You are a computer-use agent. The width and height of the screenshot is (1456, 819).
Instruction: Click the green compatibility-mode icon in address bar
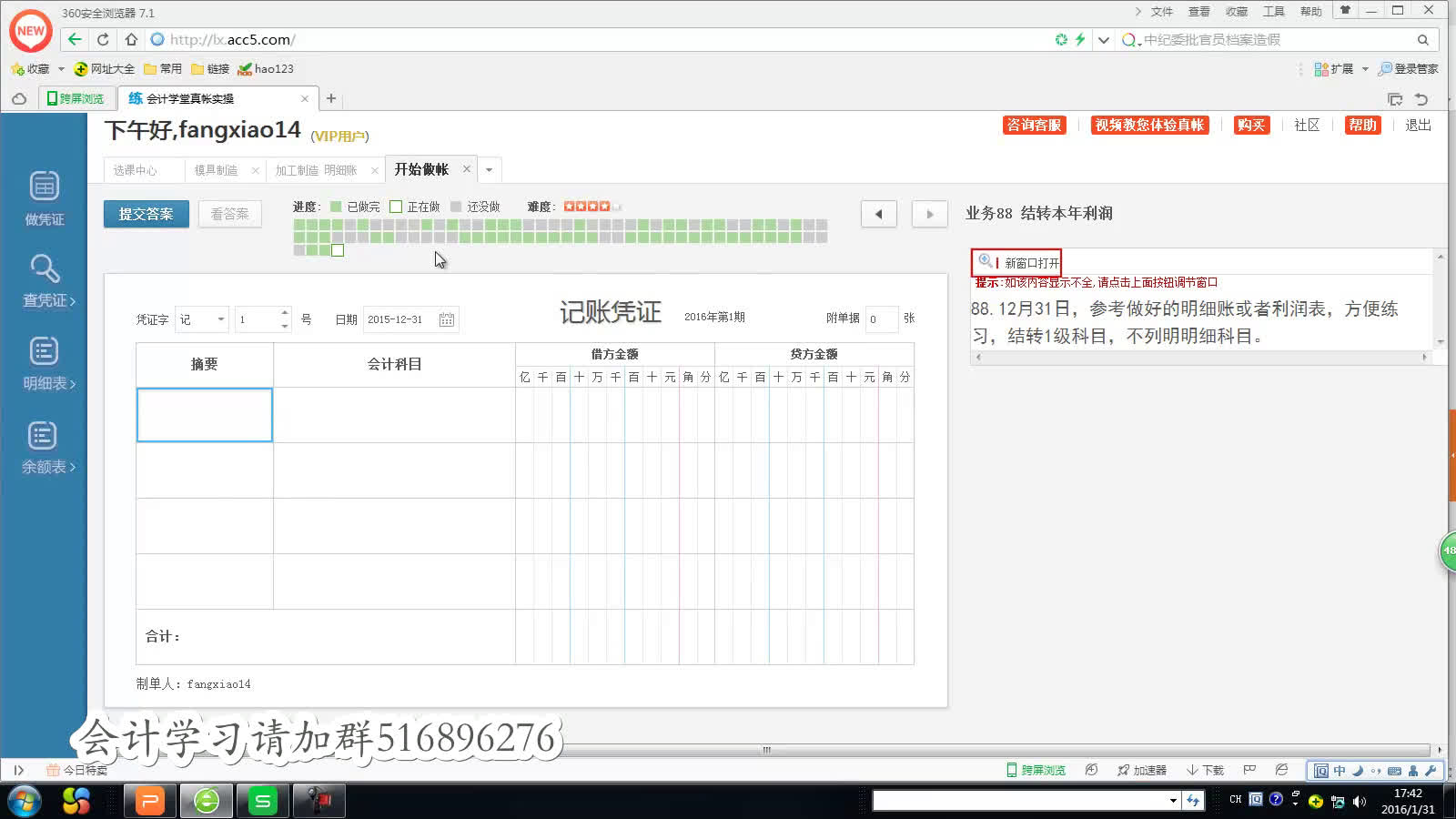tap(1061, 39)
